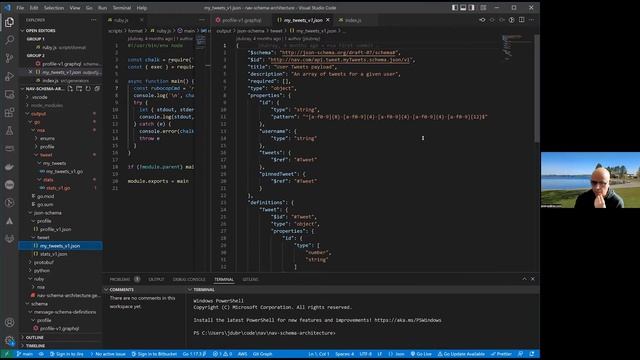Image resolution: width=640 pixels, height=360 pixels.
Task: Click Customize Layout icon in title bar
Action: click(x=483, y=8)
